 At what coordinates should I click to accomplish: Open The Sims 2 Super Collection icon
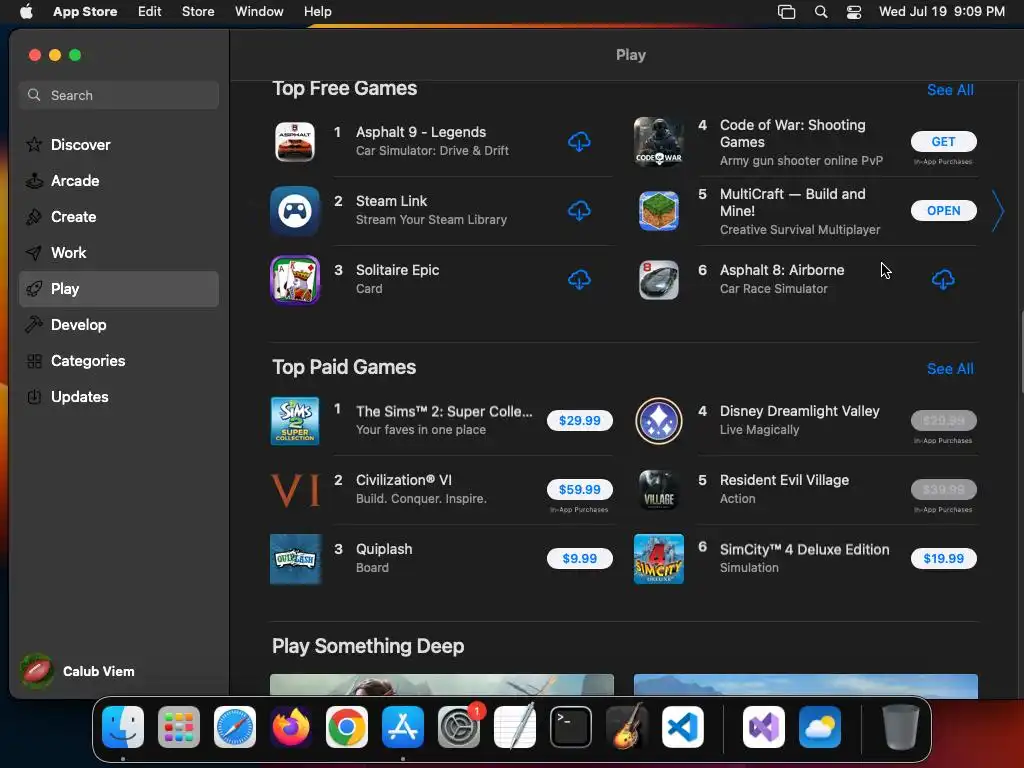coord(295,421)
